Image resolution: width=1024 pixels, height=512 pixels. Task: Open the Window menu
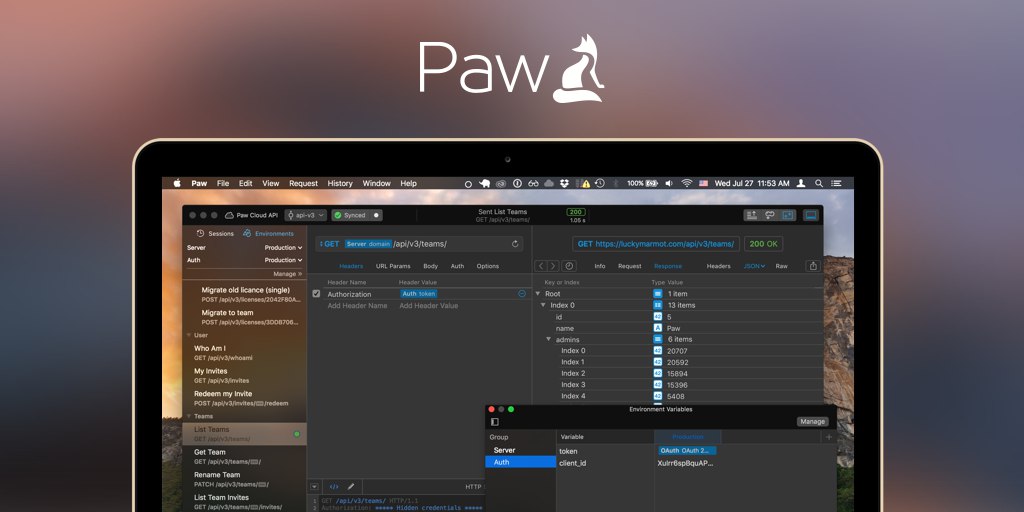tap(377, 184)
